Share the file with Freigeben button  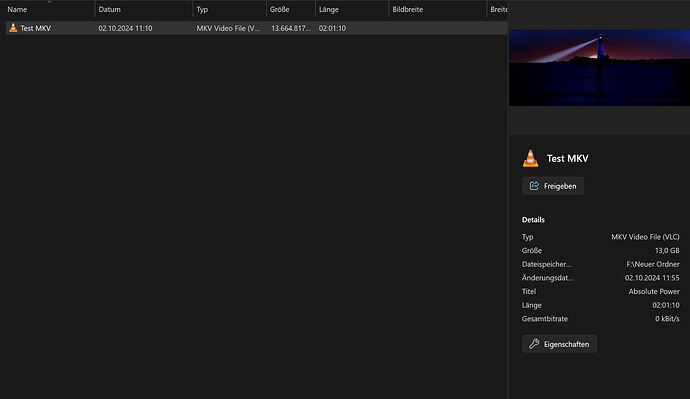[553, 186]
